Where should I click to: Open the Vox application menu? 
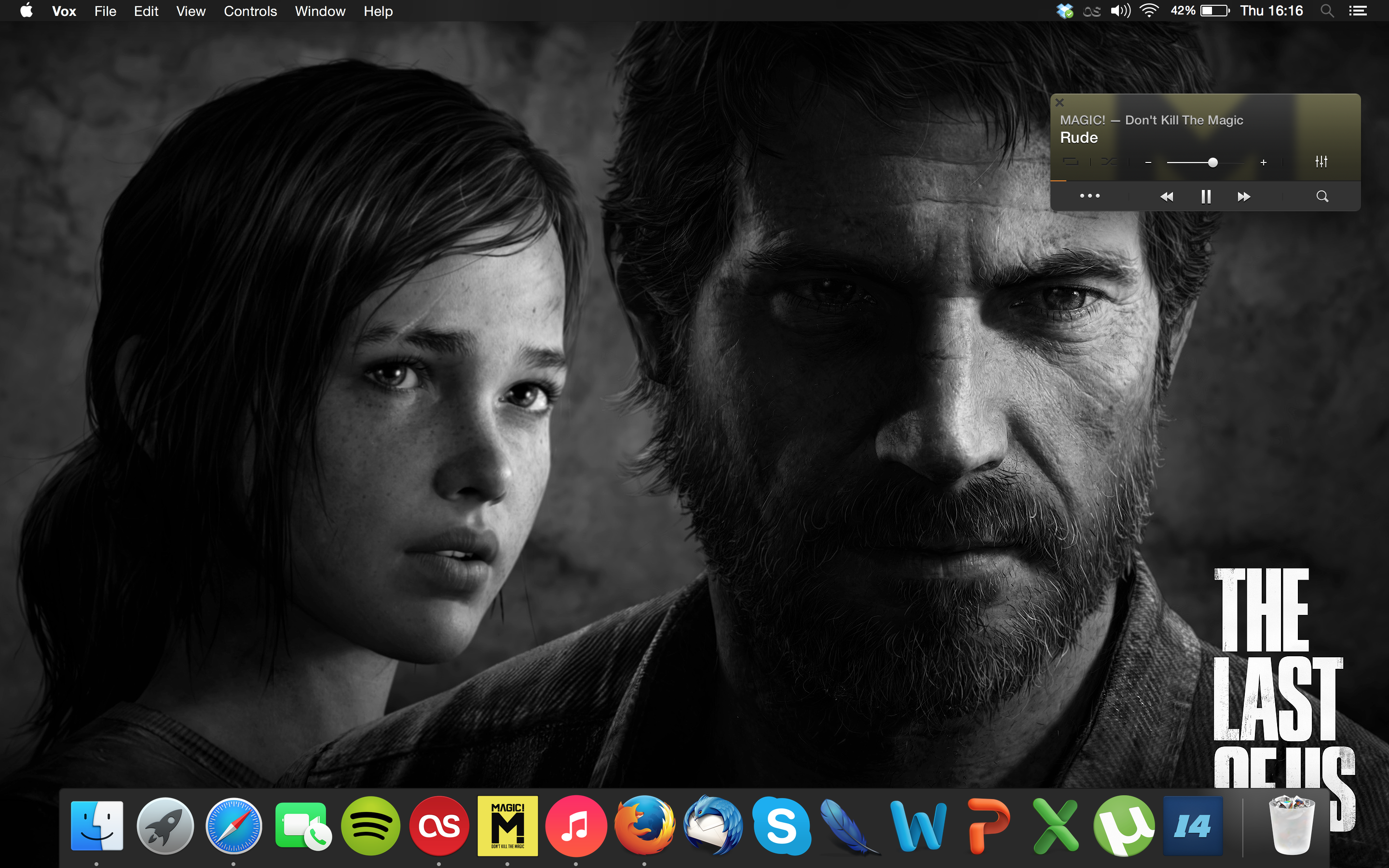point(64,11)
